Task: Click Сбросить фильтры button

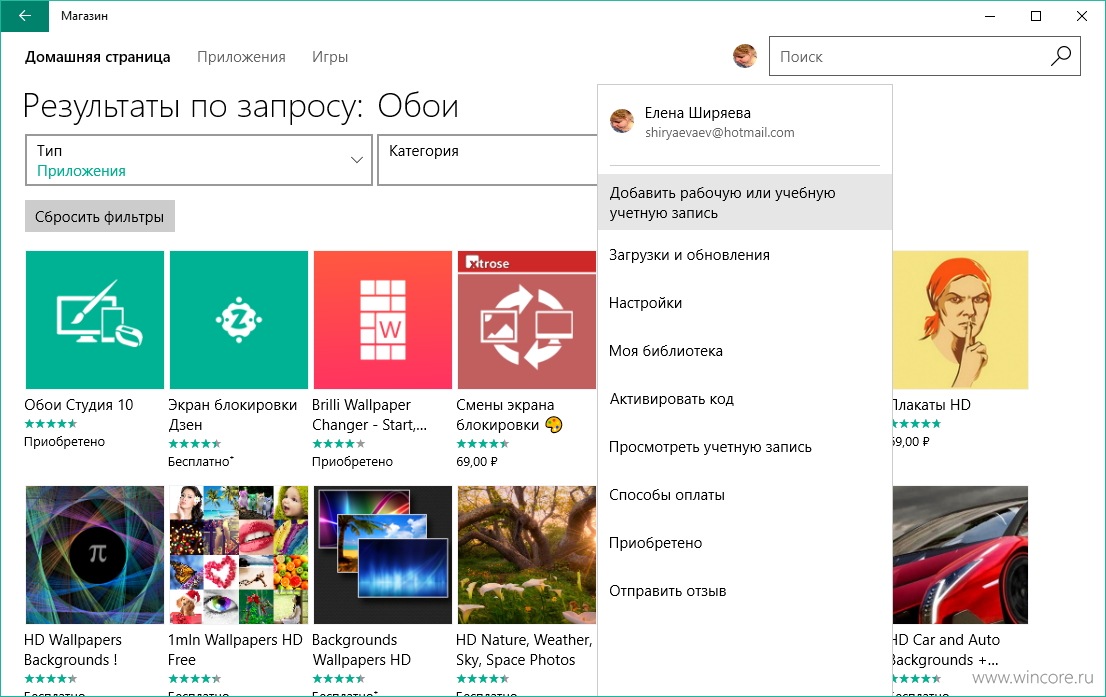Action: point(99,217)
